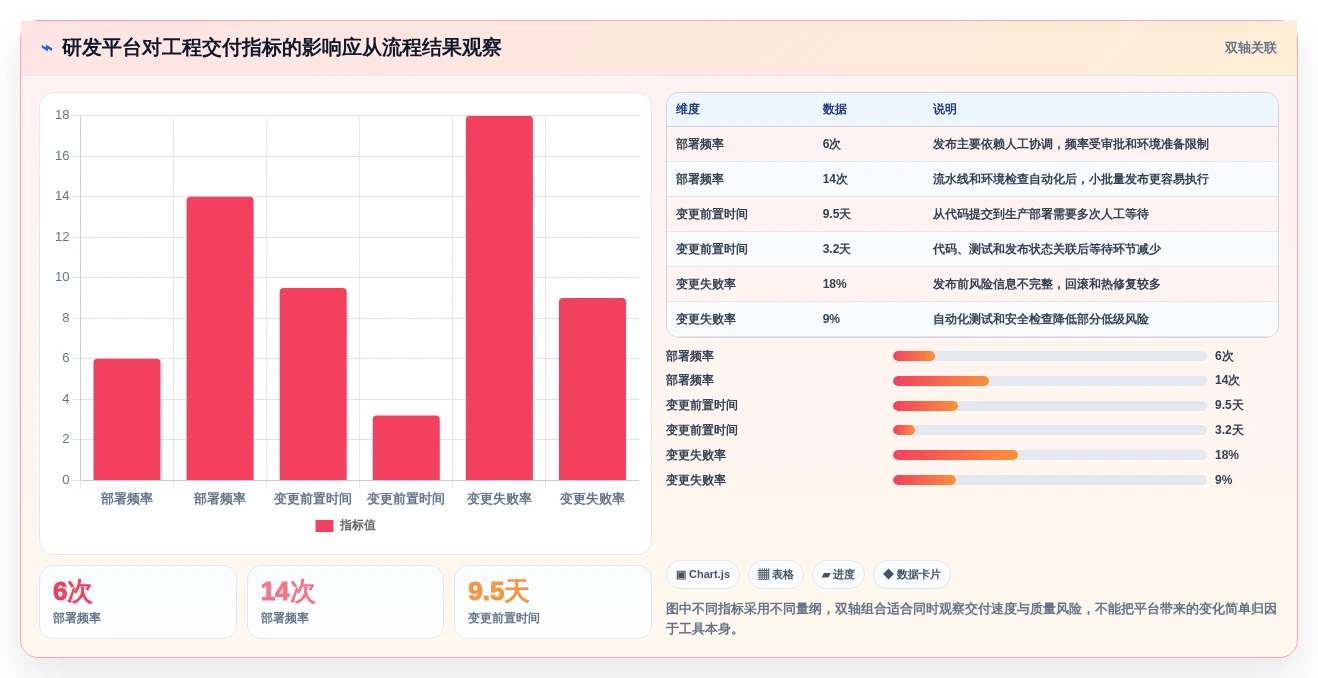The width and height of the screenshot is (1318, 678).
Task: Open the 9.5天 变更前置时间 stat card
Action: pyautogui.click(x=553, y=602)
